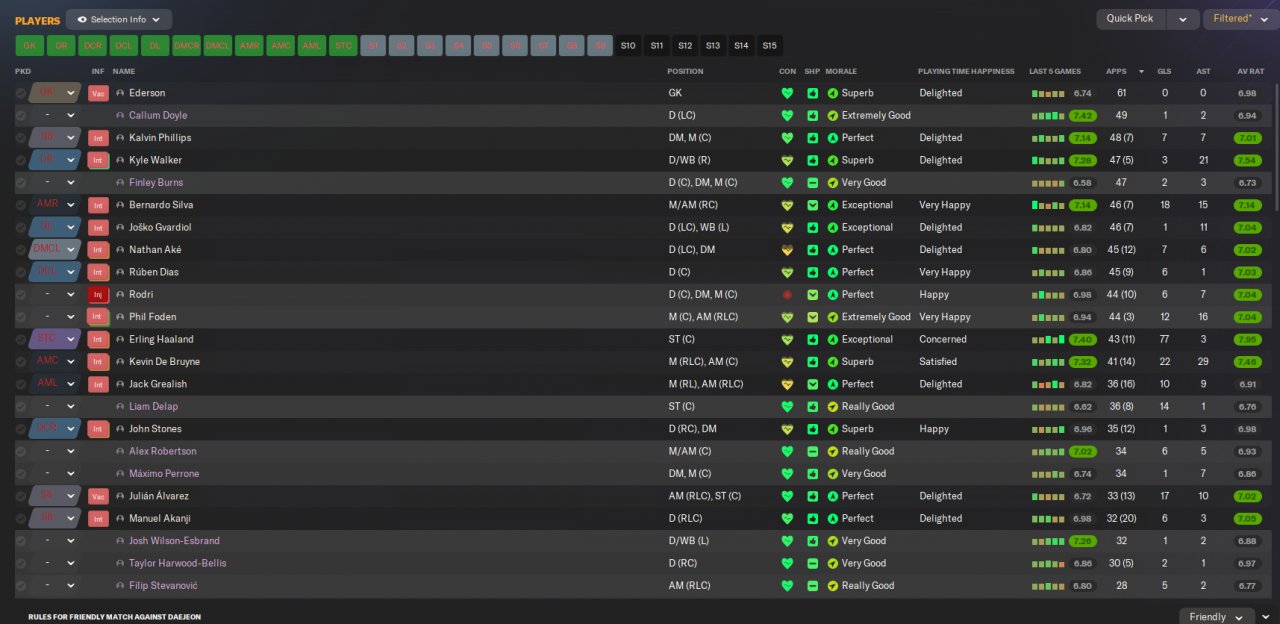The height and width of the screenshot is (624, 1280).
Task: Toggle the picked checkmark for Ederson
Action: (21, 93)
